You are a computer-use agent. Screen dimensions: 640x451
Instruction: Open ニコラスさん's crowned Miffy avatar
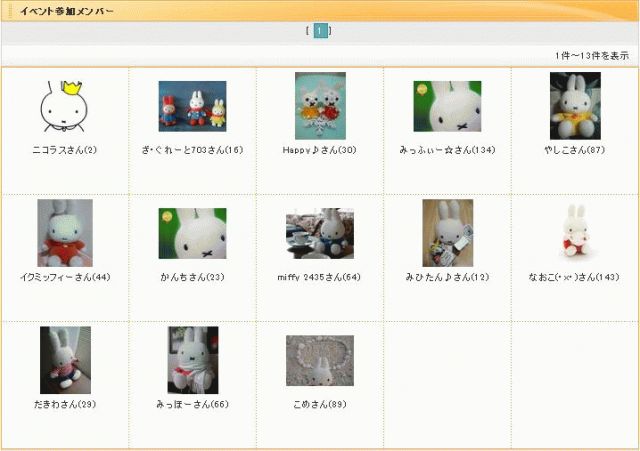[64, 106]
